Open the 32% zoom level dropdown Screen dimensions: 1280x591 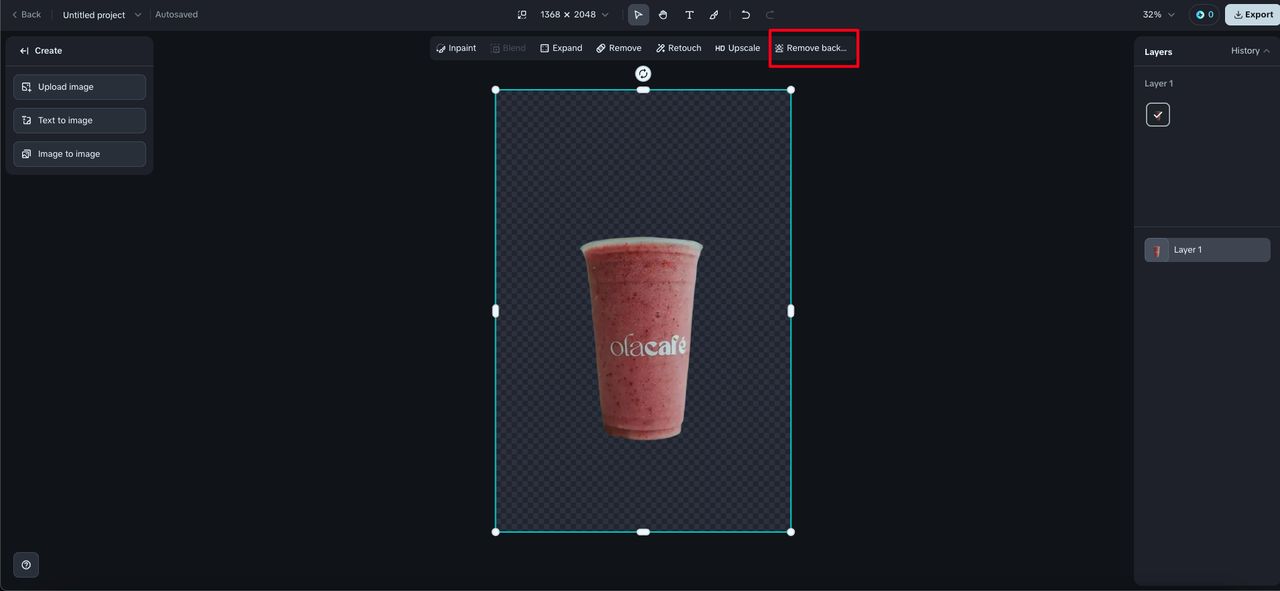pos(1159,15)
